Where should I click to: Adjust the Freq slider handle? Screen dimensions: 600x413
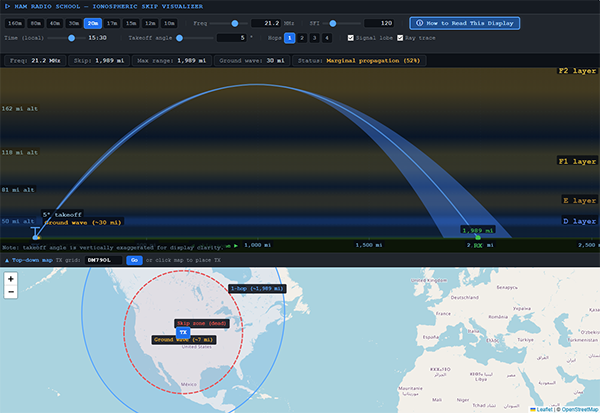235,23
